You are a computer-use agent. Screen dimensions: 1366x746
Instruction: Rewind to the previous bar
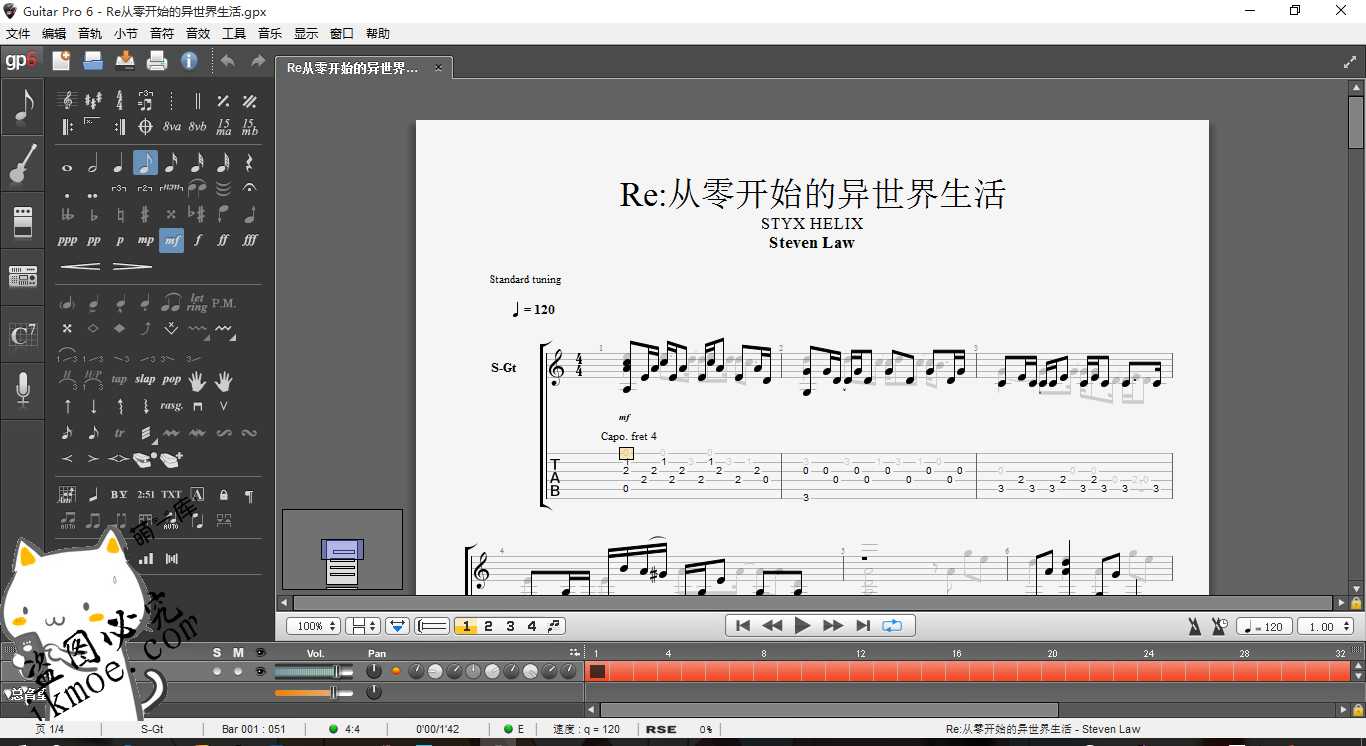pyautogui.click(x=772, y=625)
